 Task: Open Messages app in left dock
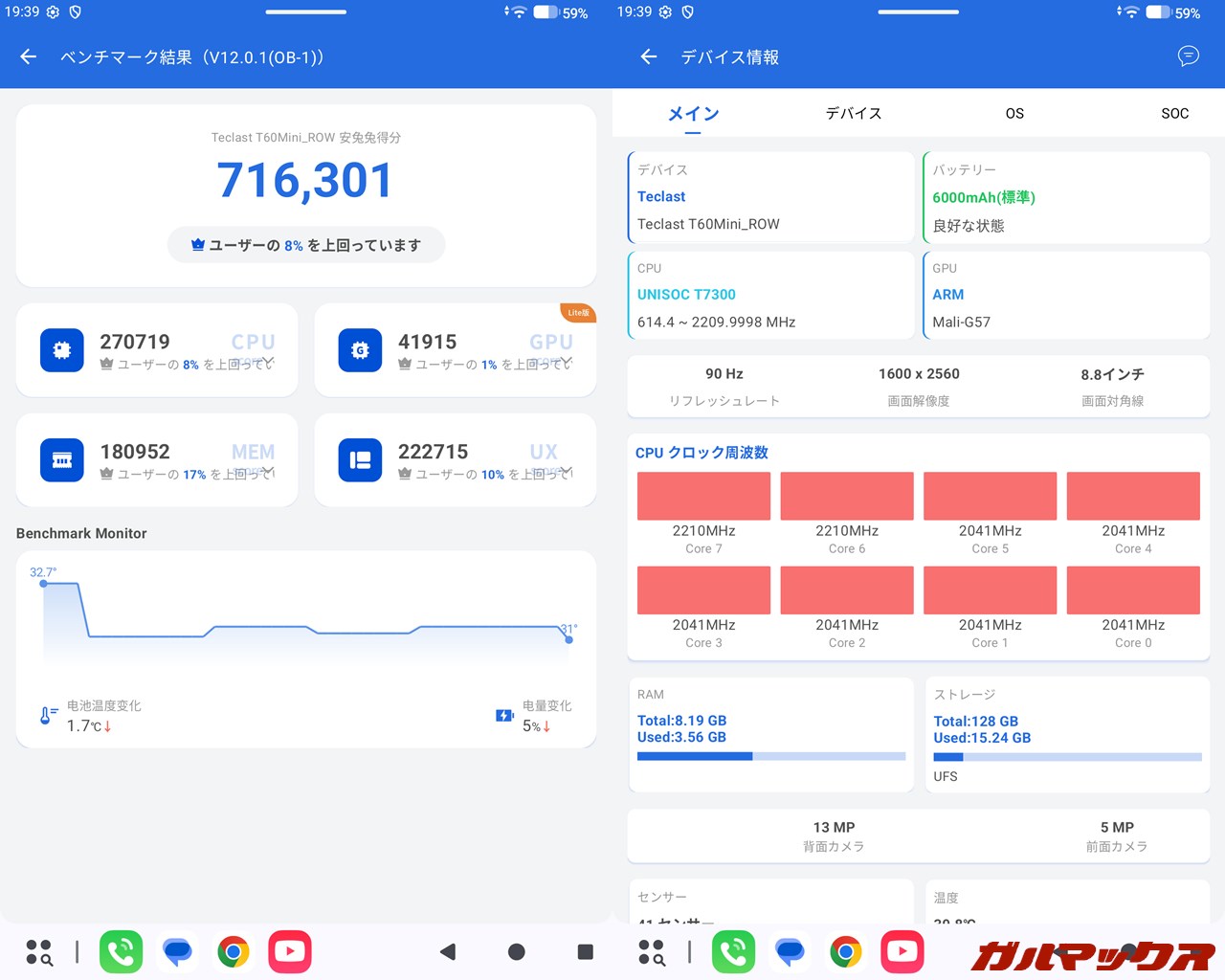177,952
